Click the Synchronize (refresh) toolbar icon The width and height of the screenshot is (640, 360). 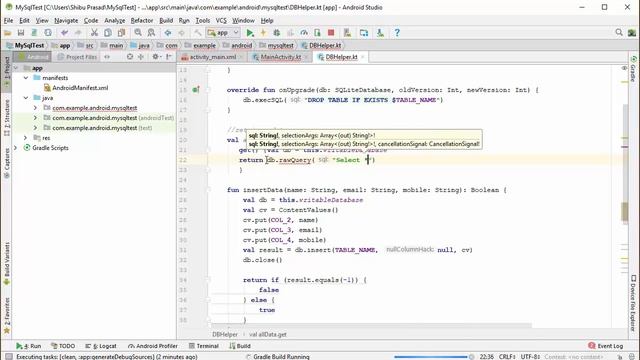click(x=48, y=33)
